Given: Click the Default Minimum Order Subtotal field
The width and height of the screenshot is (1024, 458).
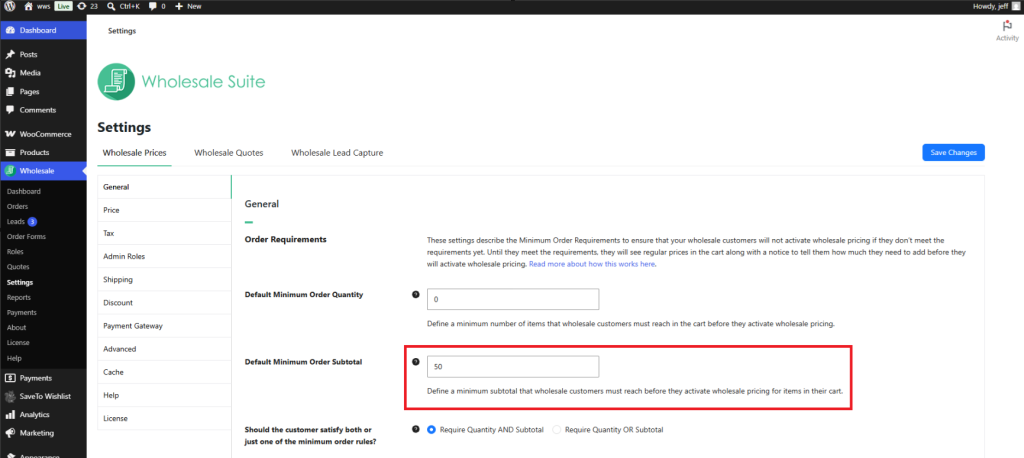Looking at the screenshot, I should click(x=513, y=367).
